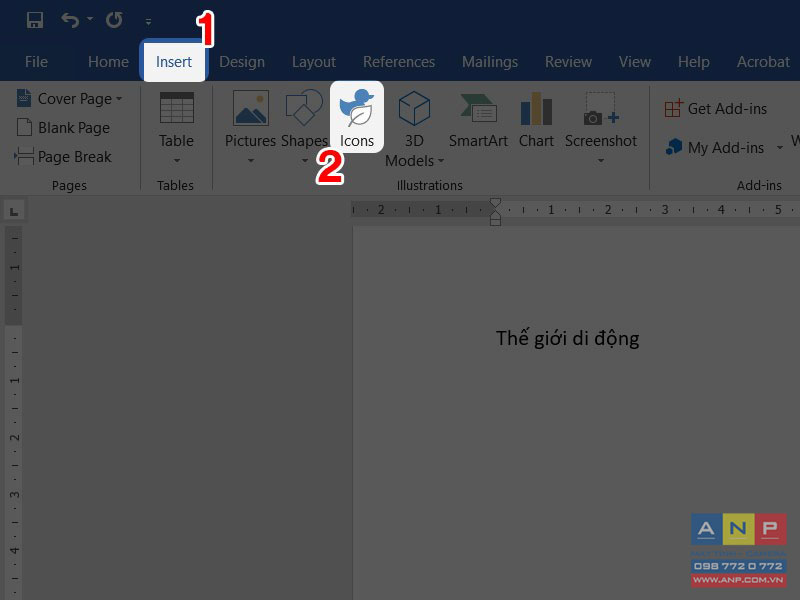The width and height of the screenshot is (800, 600).
Task: Open the Mailings tab
Action: 490,62
